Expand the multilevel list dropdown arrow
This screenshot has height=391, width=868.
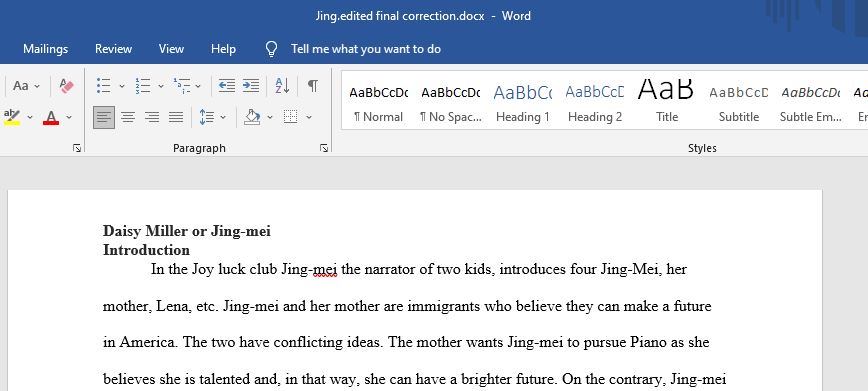(198, 86)
